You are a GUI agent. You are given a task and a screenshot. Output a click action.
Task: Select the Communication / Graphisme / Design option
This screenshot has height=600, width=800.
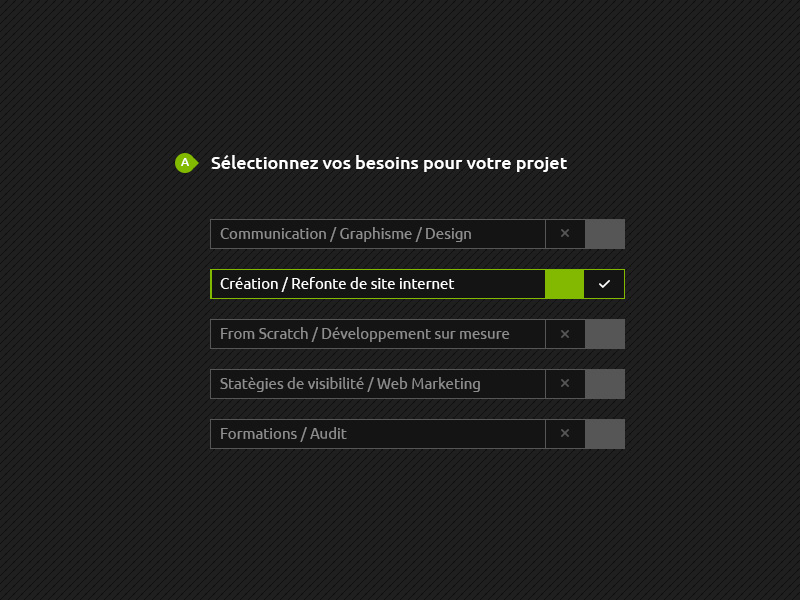click(x=604, y=234)
